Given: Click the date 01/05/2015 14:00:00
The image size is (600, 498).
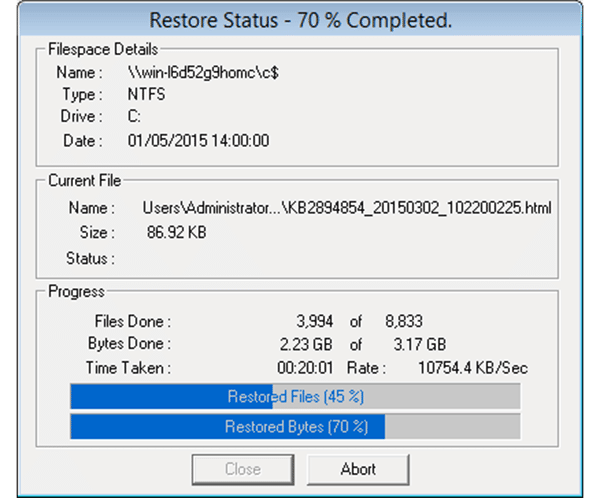Looking at the screenshot, I should (198, 140).
